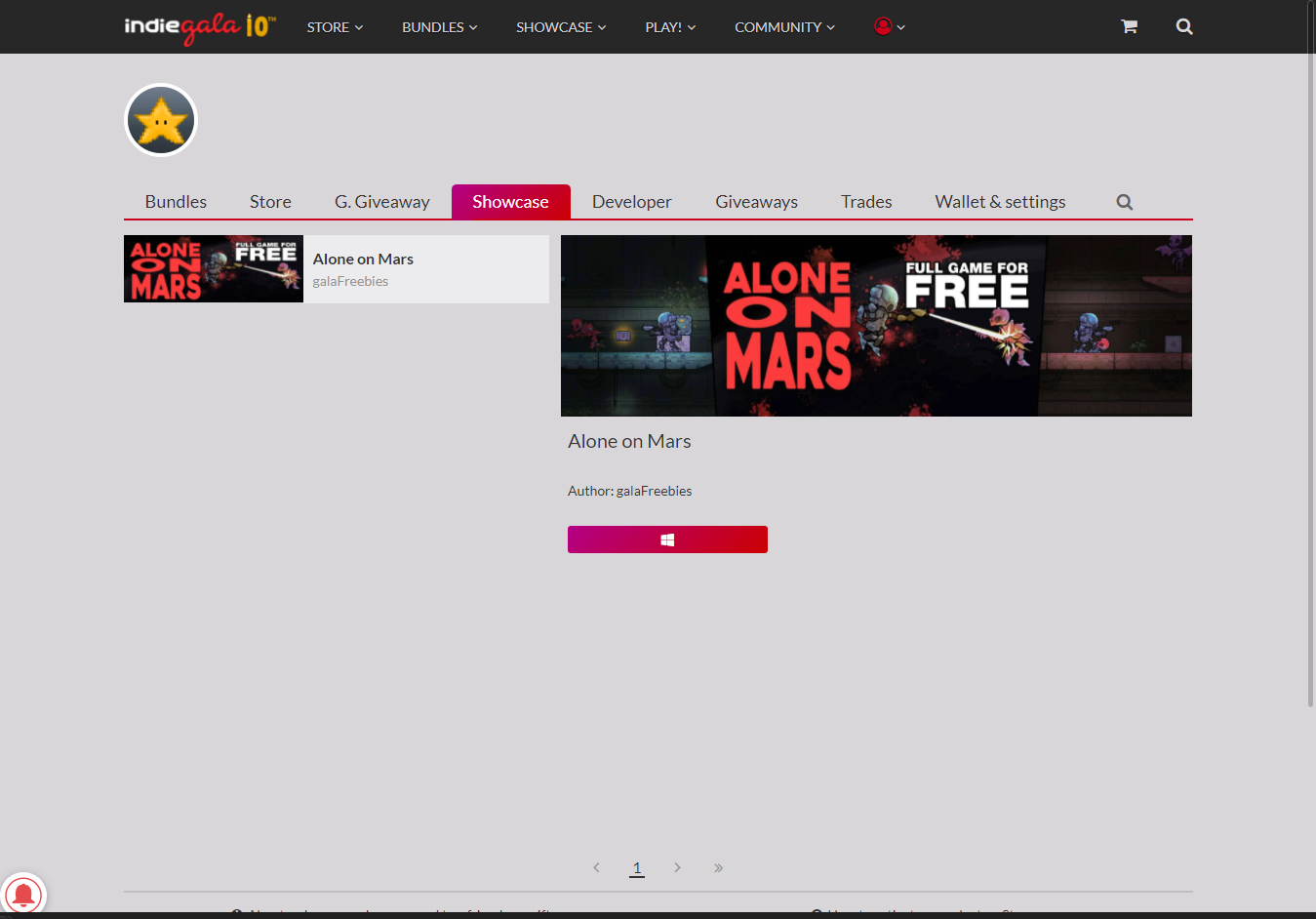This screenshot has height=919, width=1316.
Task: Click galaFreebies under the list entry
Action: pyautogui.click(x=350, y=281)
